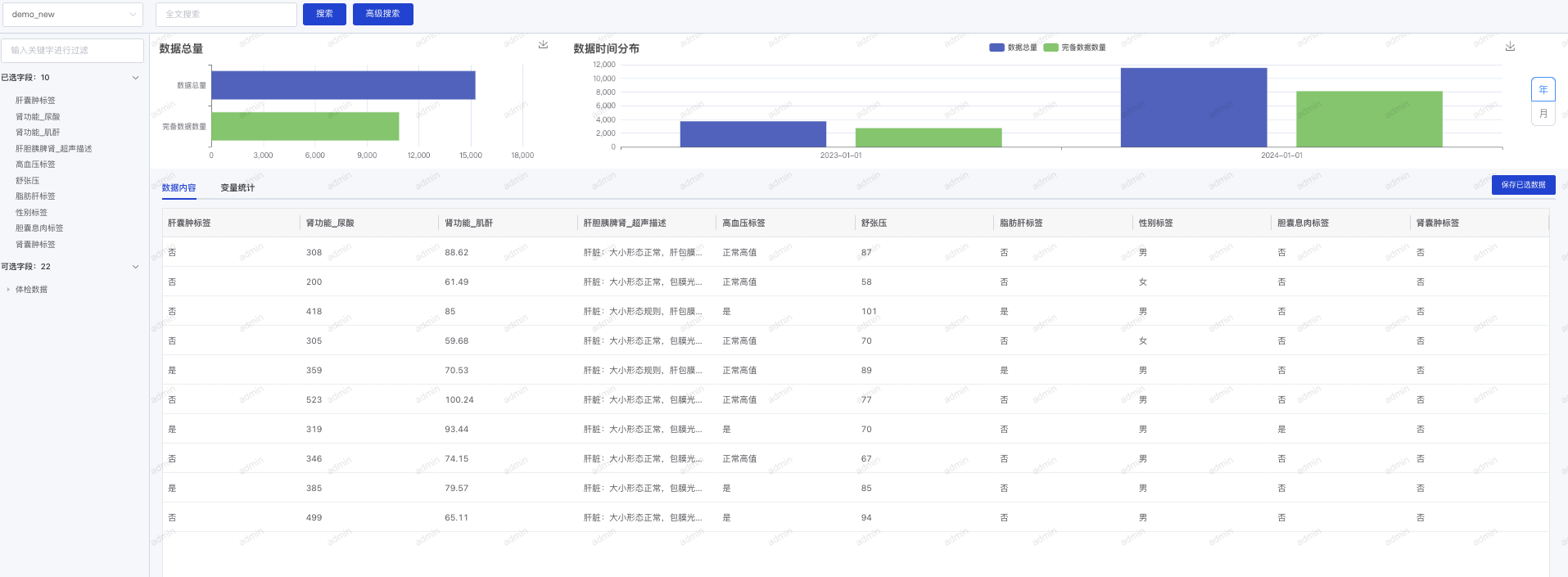Switch time granularity to 月
The height and width of the screenshot is (577, 1568).
(1543, 114)
